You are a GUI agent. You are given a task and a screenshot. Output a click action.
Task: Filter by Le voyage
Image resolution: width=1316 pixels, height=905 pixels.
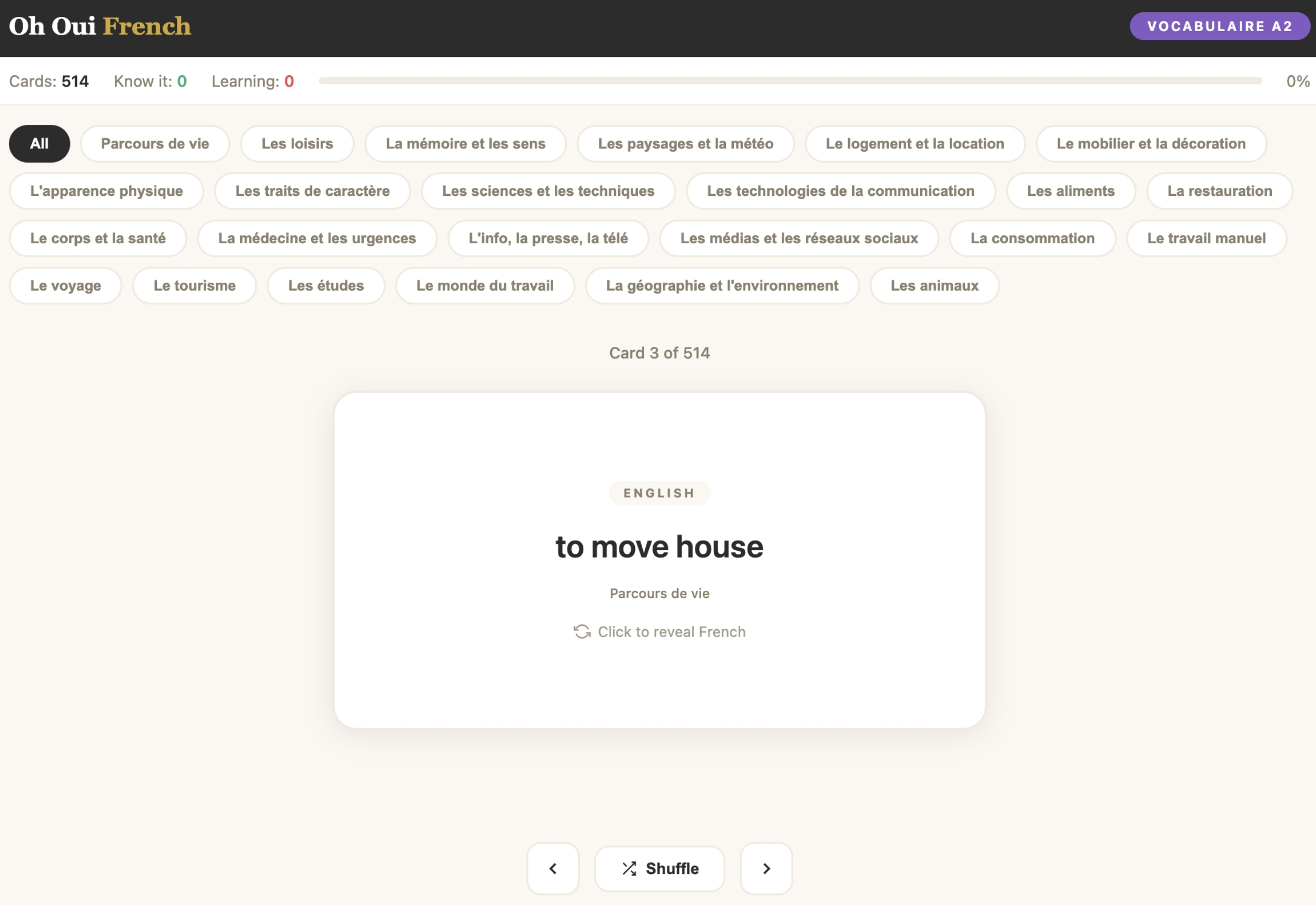[66, 285]
